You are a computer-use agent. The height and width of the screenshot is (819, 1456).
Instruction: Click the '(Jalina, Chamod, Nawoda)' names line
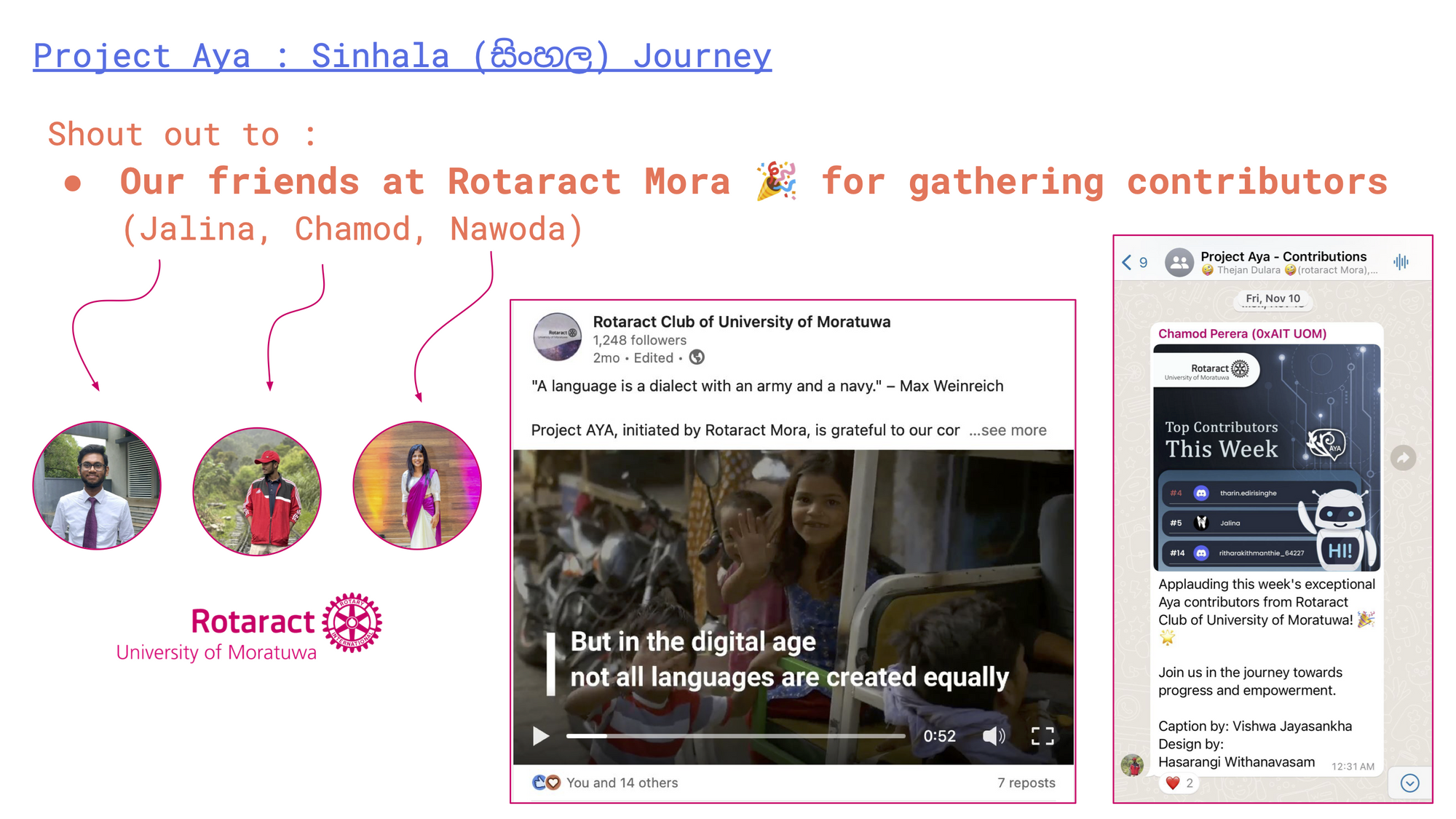click(352, 229)
